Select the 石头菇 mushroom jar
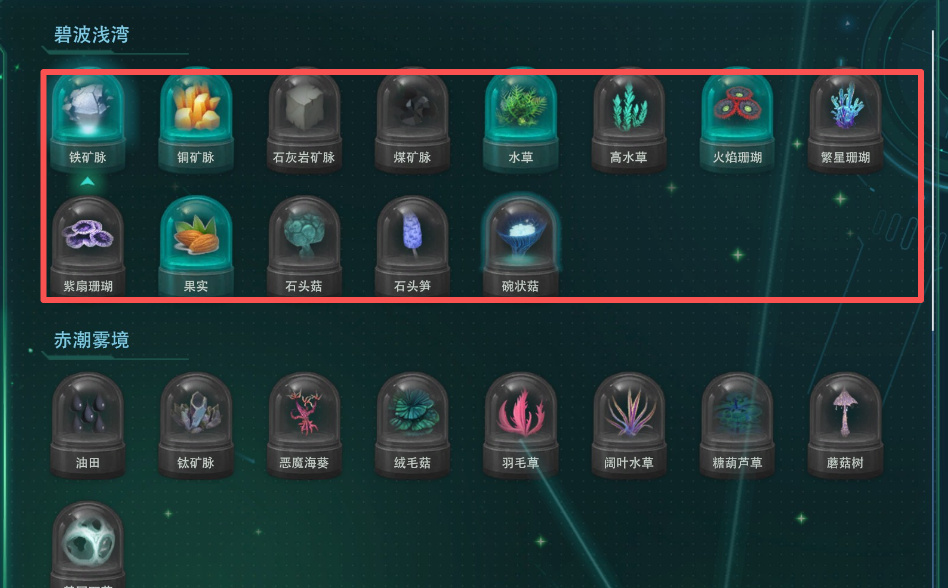This screenshot has width=948, height=588. pyautogui.click(x=304, y=247)
